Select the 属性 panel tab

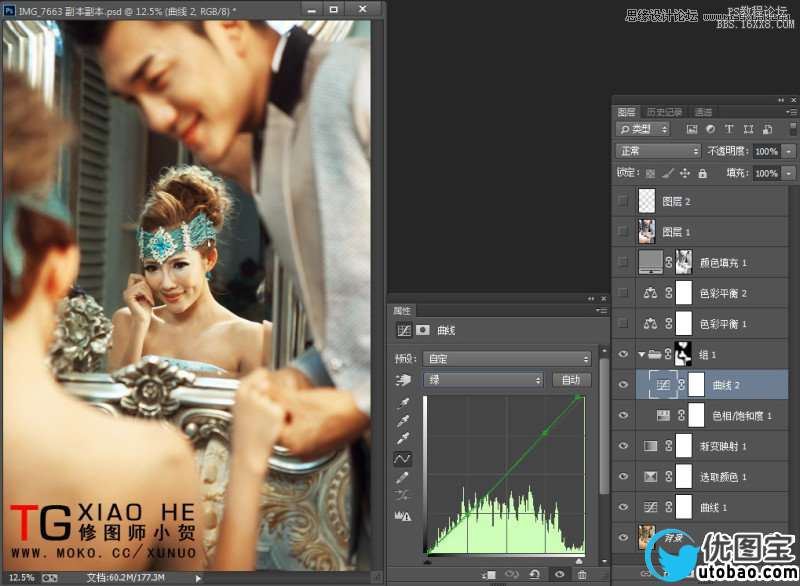tap(402, 311)
